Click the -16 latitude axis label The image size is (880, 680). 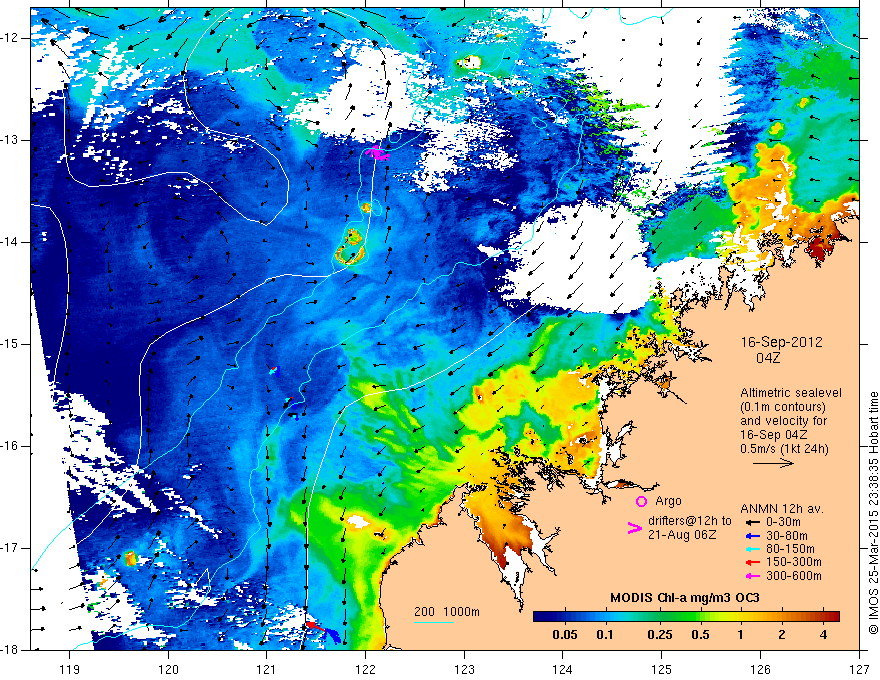11,447
